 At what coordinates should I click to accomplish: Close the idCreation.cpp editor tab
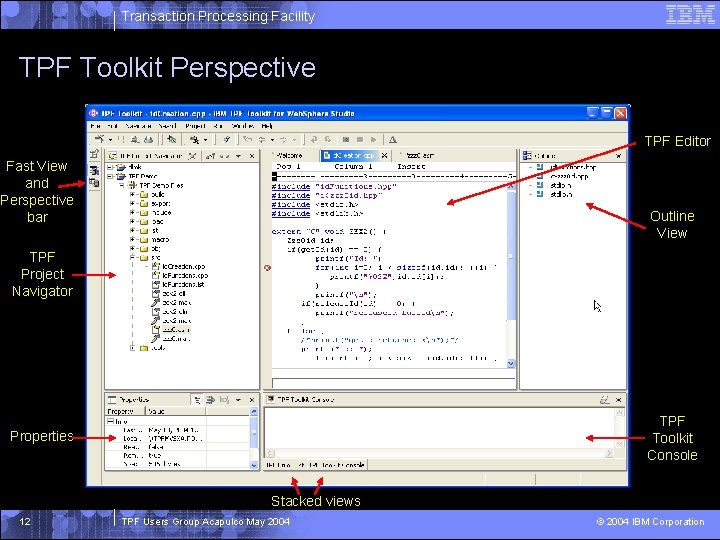click(384, 156)
